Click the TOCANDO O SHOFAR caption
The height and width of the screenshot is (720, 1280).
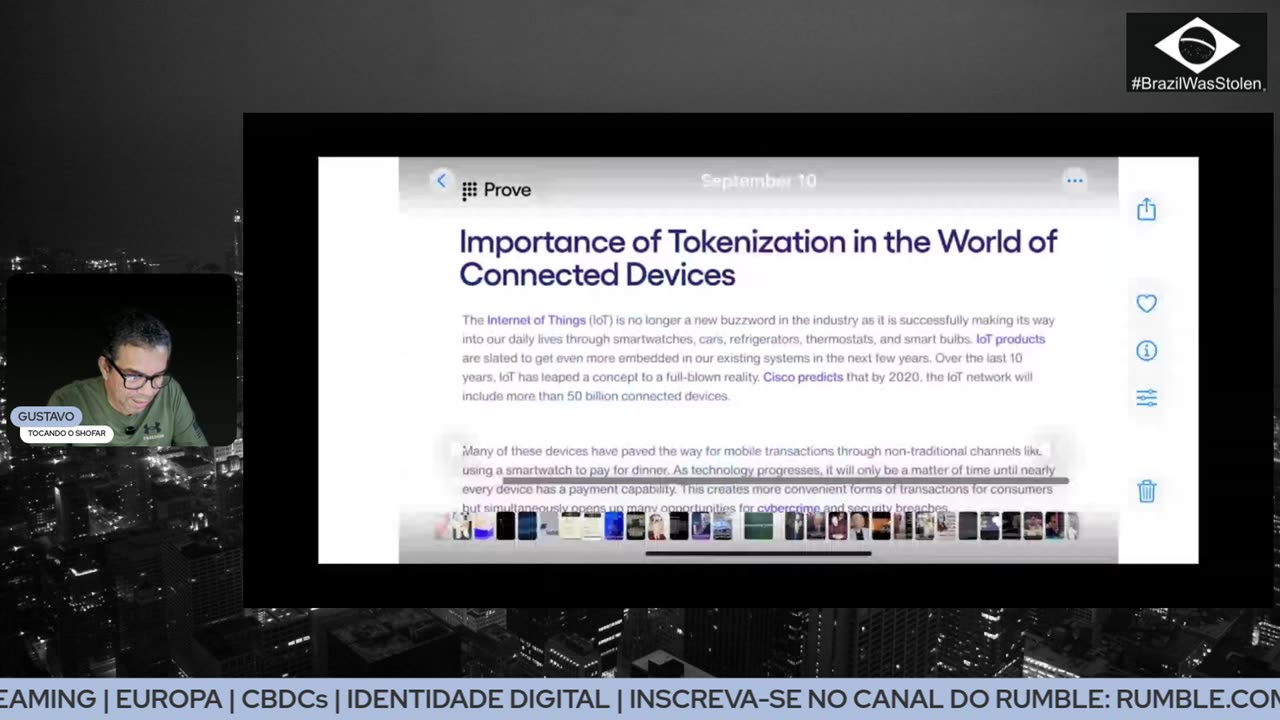66,433
